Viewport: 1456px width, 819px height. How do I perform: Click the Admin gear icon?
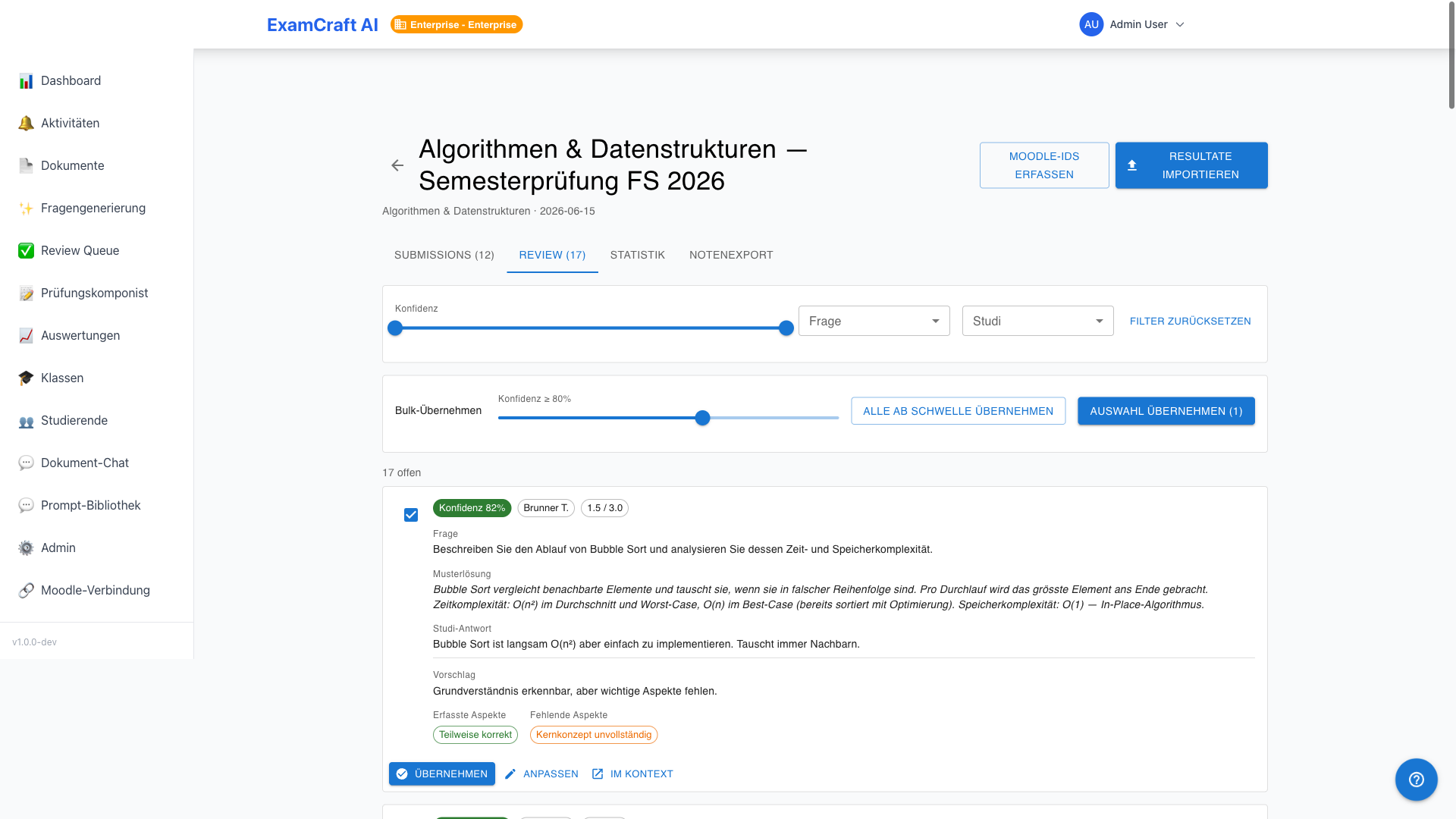pos(26,548)
